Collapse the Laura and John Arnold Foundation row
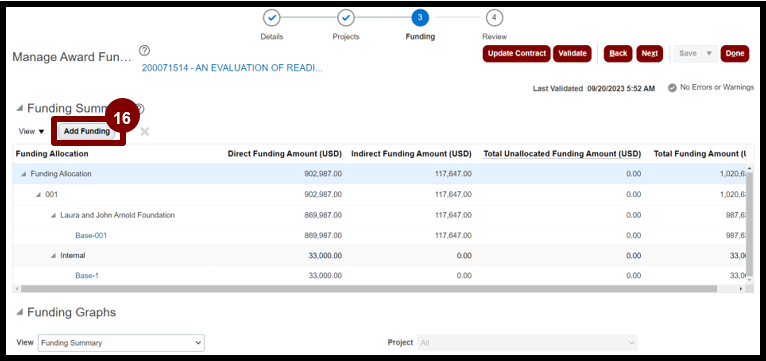The width and height of the screenshot is (766, 361). point(54,215)
